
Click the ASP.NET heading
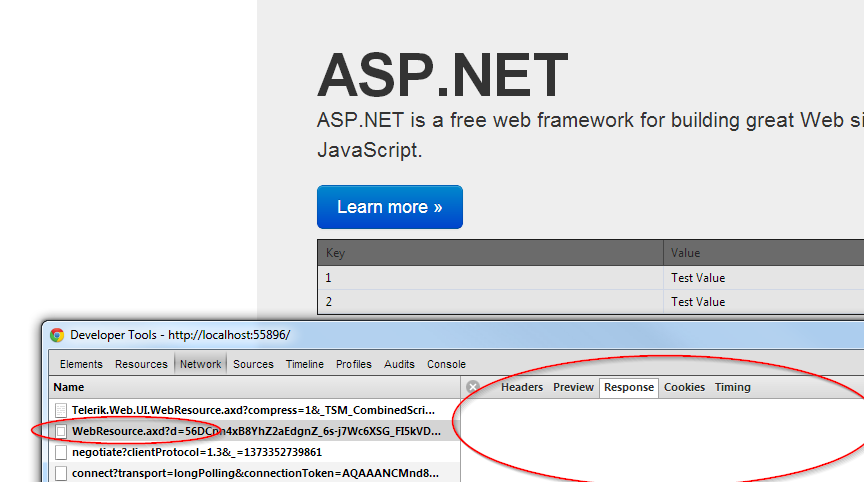(442, 75)
